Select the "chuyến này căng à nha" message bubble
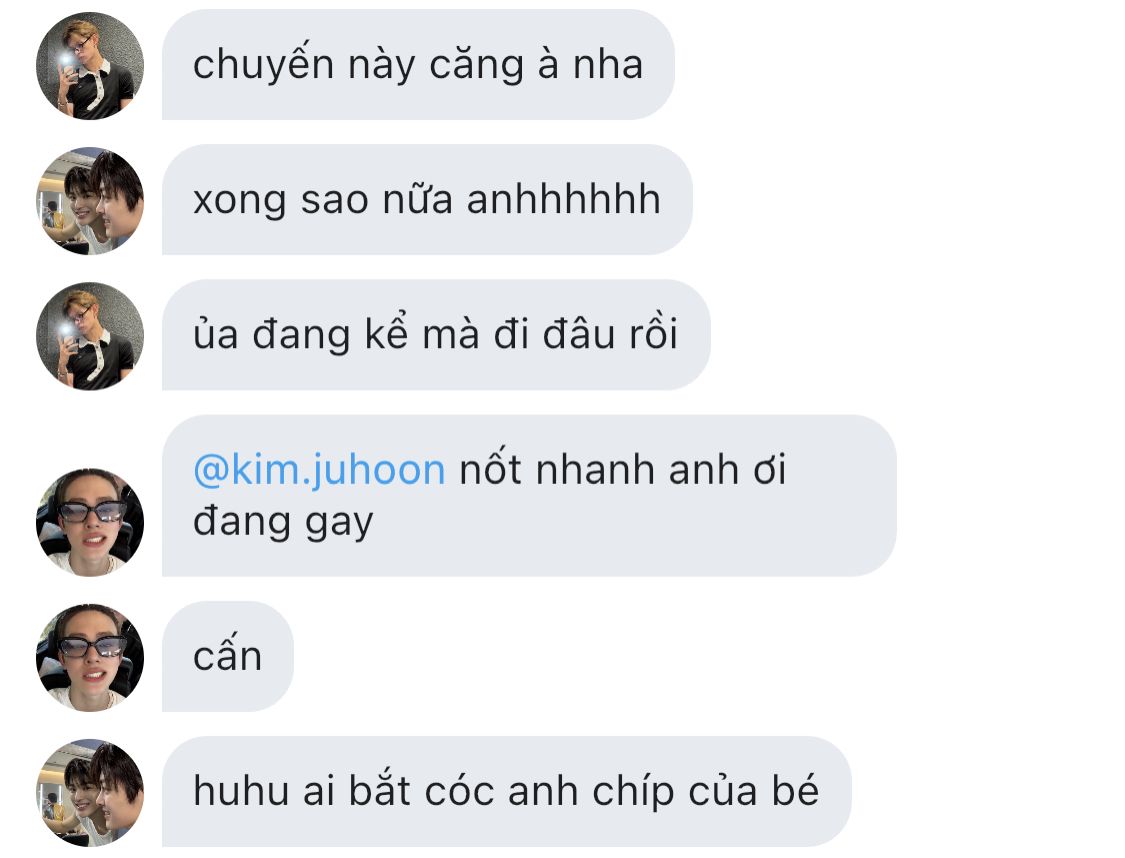This screenshot has width=1125, height=858. (x=418, y=65)
